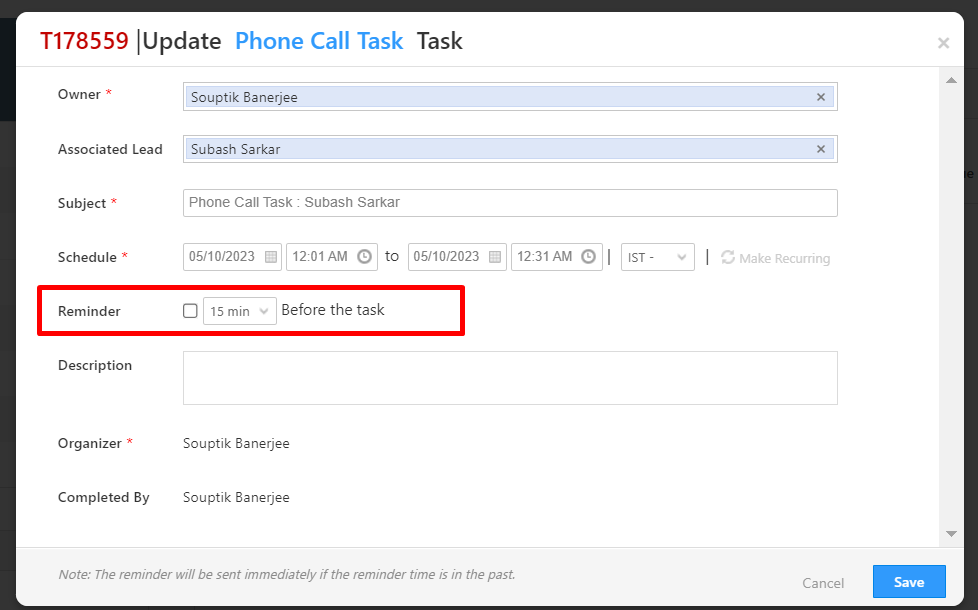Expand the IST time zone dropdown
Screen dimensions: 978x610
658,257
